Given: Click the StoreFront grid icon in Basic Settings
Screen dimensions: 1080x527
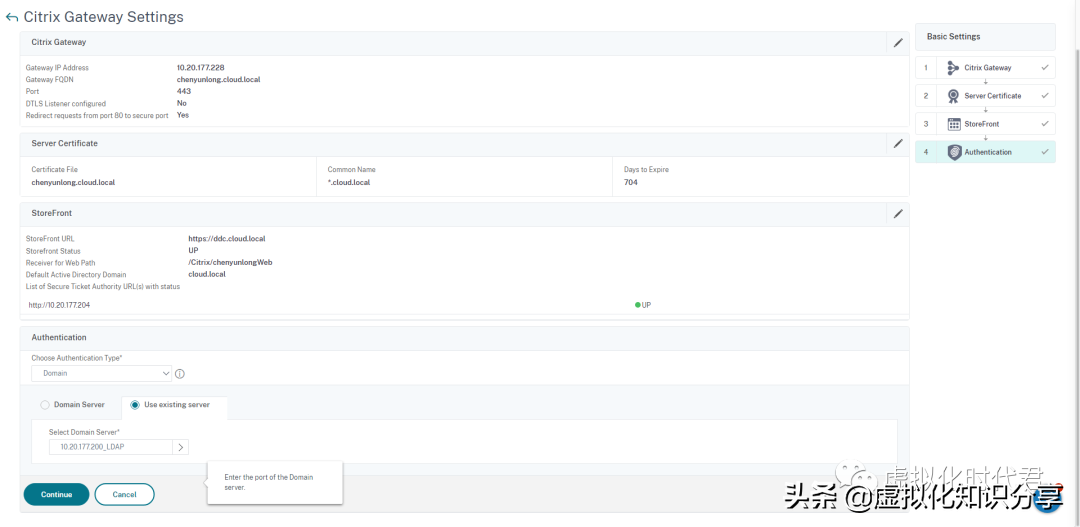Looking at the screenshot, I should click(954, 124).
